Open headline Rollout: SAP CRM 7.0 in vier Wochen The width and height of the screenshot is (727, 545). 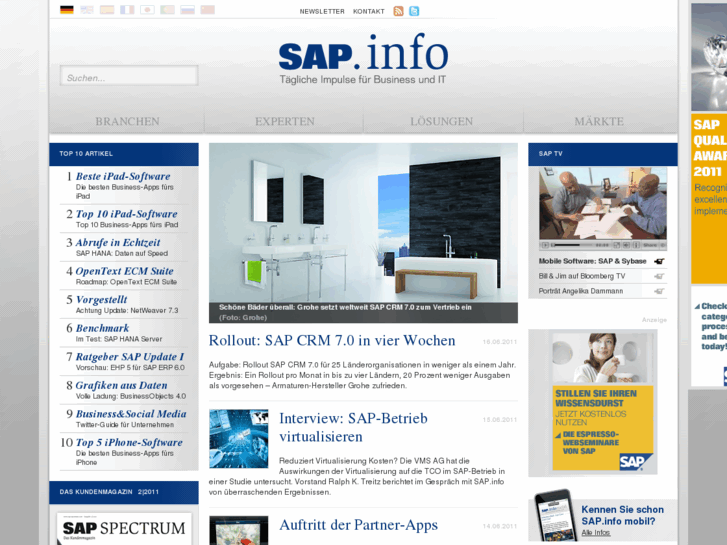(332, 340)
